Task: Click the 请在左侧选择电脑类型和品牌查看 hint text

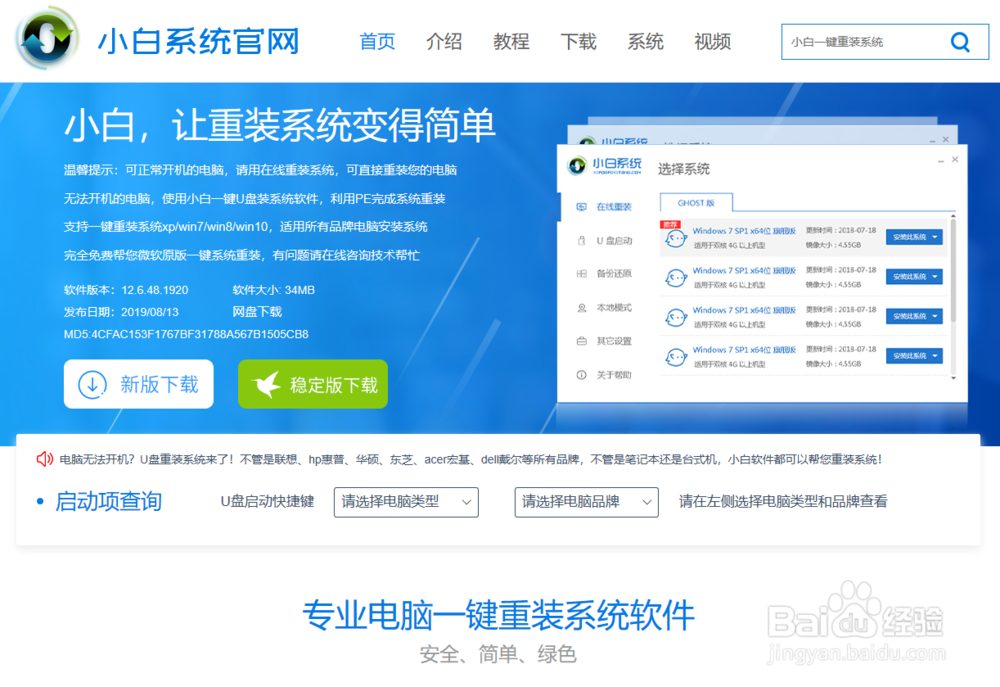Action: pos(783,501)
